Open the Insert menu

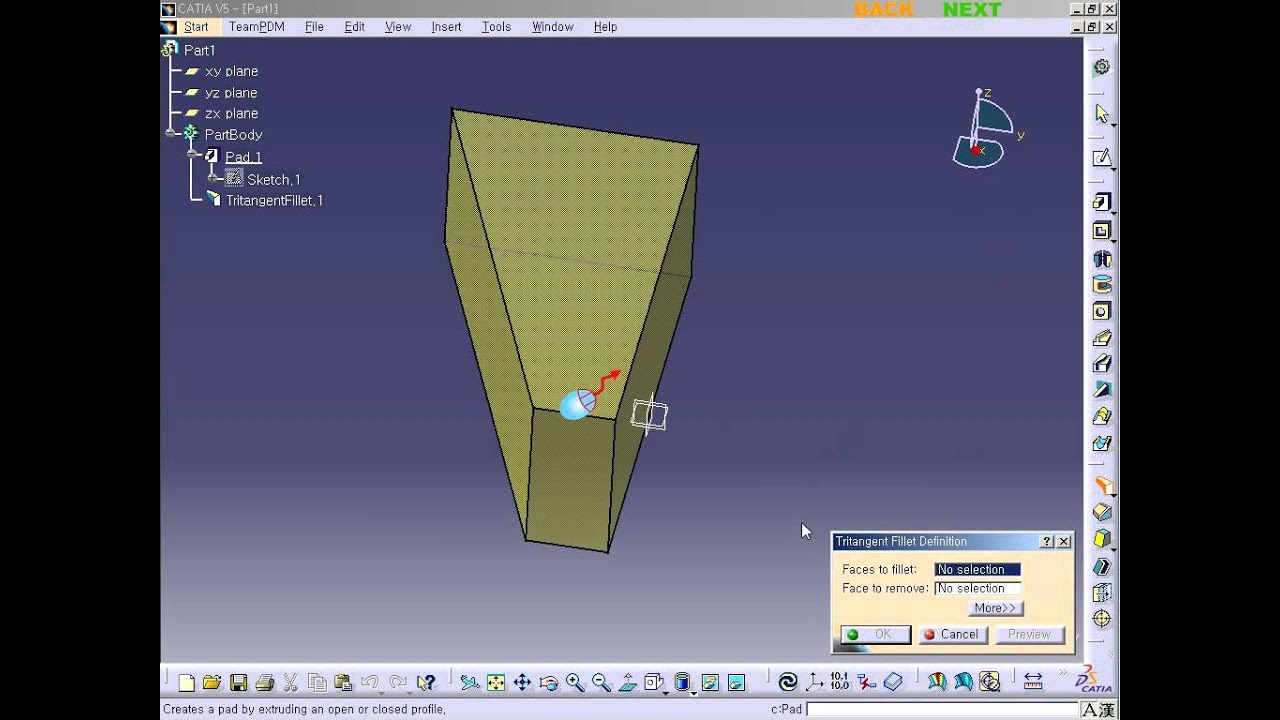[x=446, y=27]
